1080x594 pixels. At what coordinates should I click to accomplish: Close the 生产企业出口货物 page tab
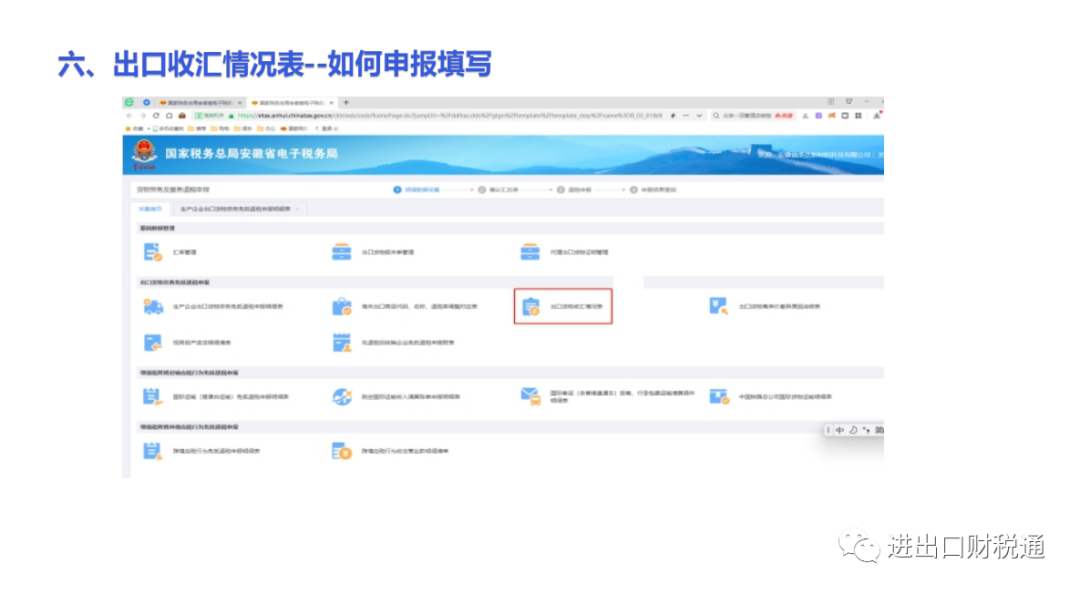pyautogui.click(x=298, y=209)
